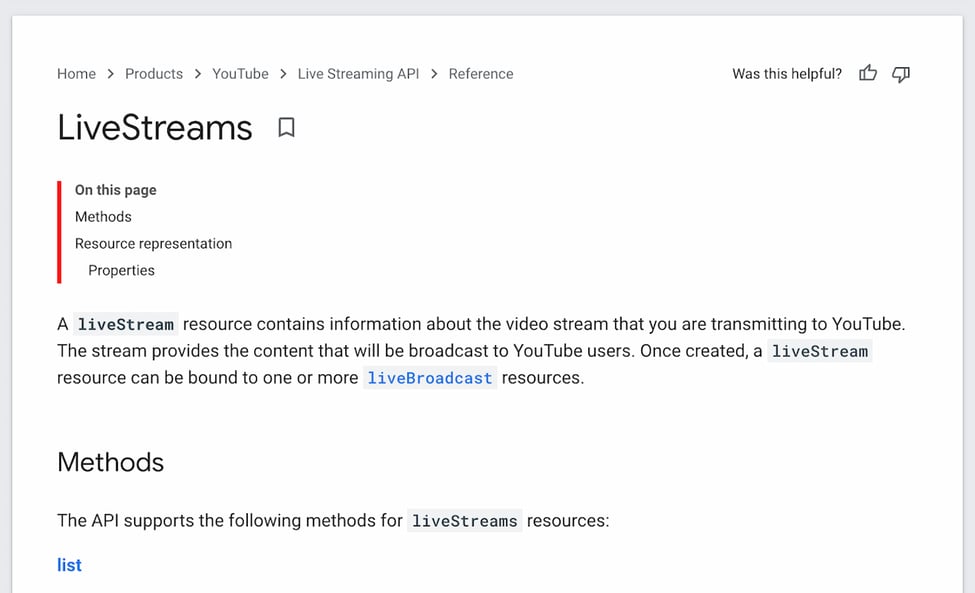Click the Was this helpful label
Viewport: 975px width, 593px height.
click(786, 73)
